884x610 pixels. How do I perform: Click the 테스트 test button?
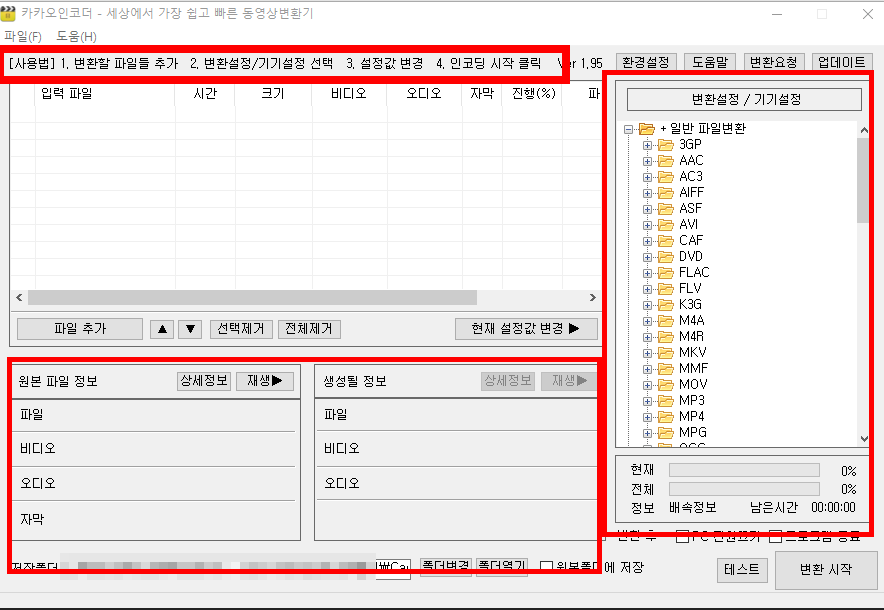point(742,570)
